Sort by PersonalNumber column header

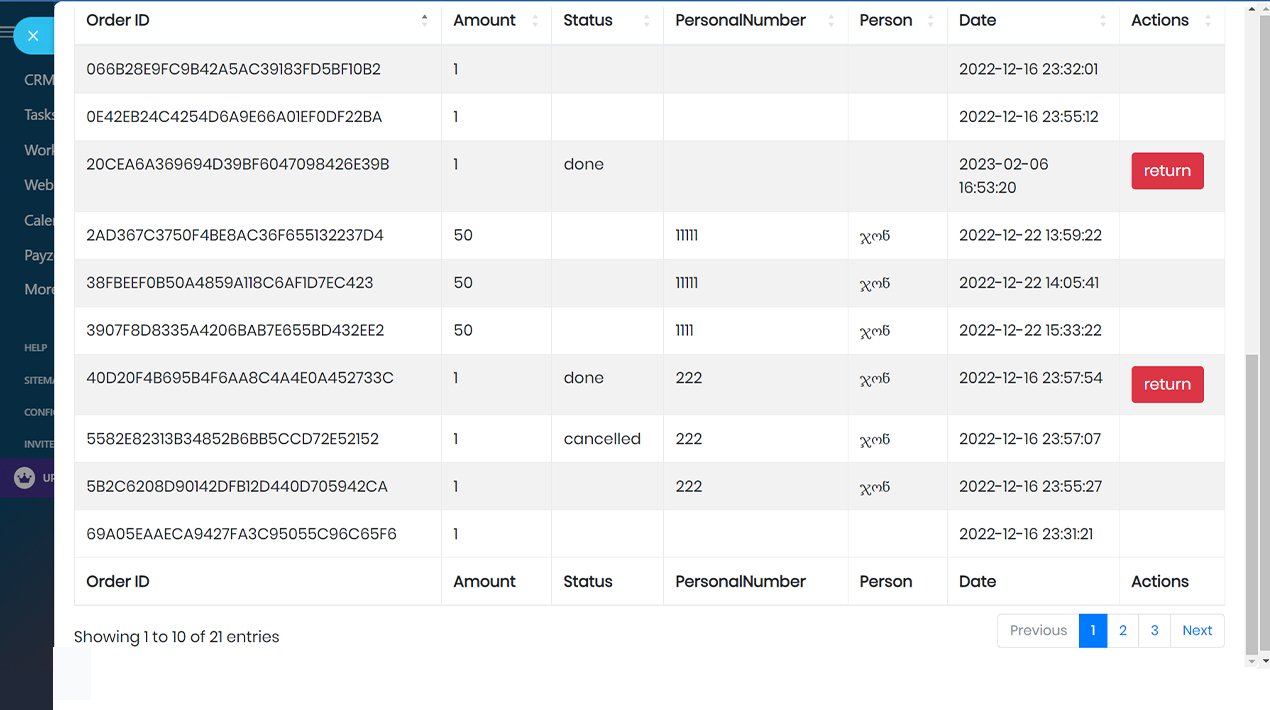[740, 20]
